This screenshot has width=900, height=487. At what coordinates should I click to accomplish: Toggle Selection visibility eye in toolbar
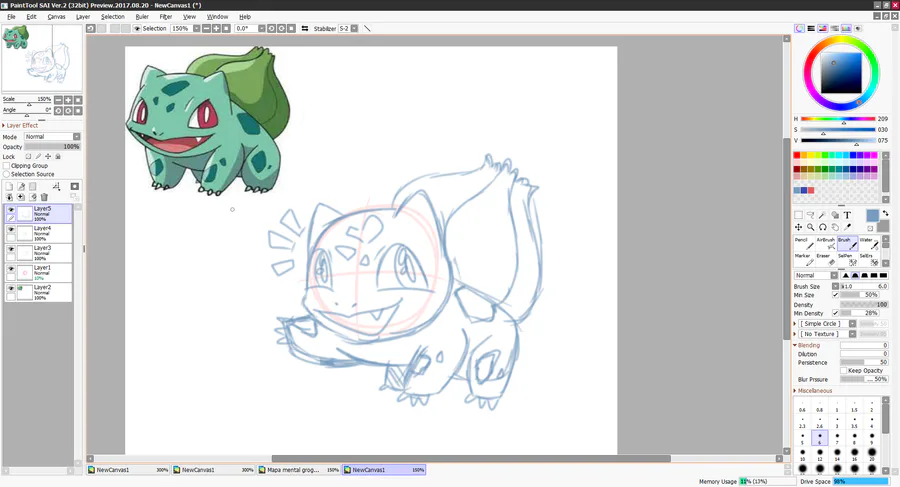pyautogui.click(x=137, y=28)
